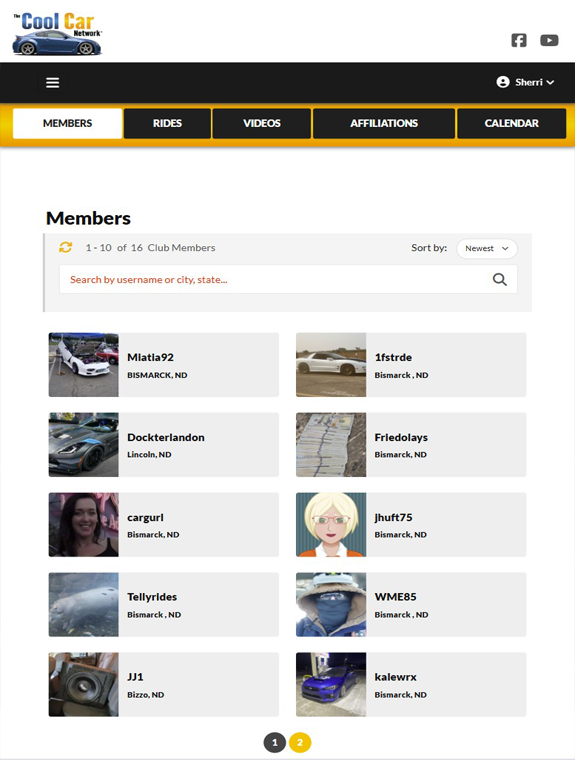Click the Friedolays username link
575x760 pixels.
401,437
